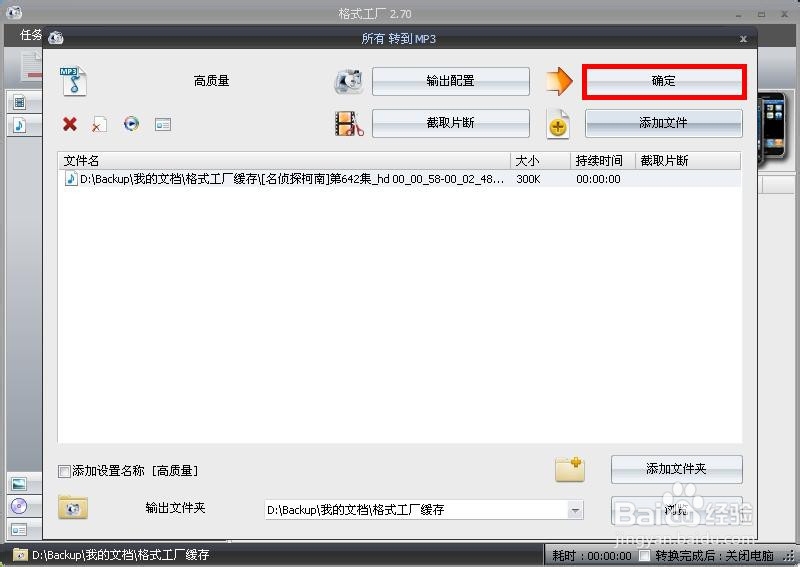
Task: Click the 添加文件夹 button
Action: click(x=677, y=469)
